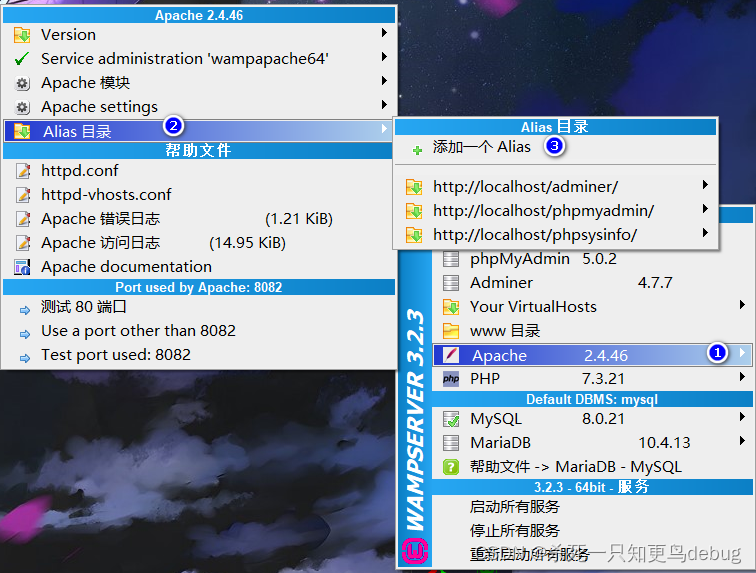The height and width of the screenshot is (573, 756).
Task: Open Service administration 'wampapache64' entry
Action: pyautogui.click(x=199, y=59)
